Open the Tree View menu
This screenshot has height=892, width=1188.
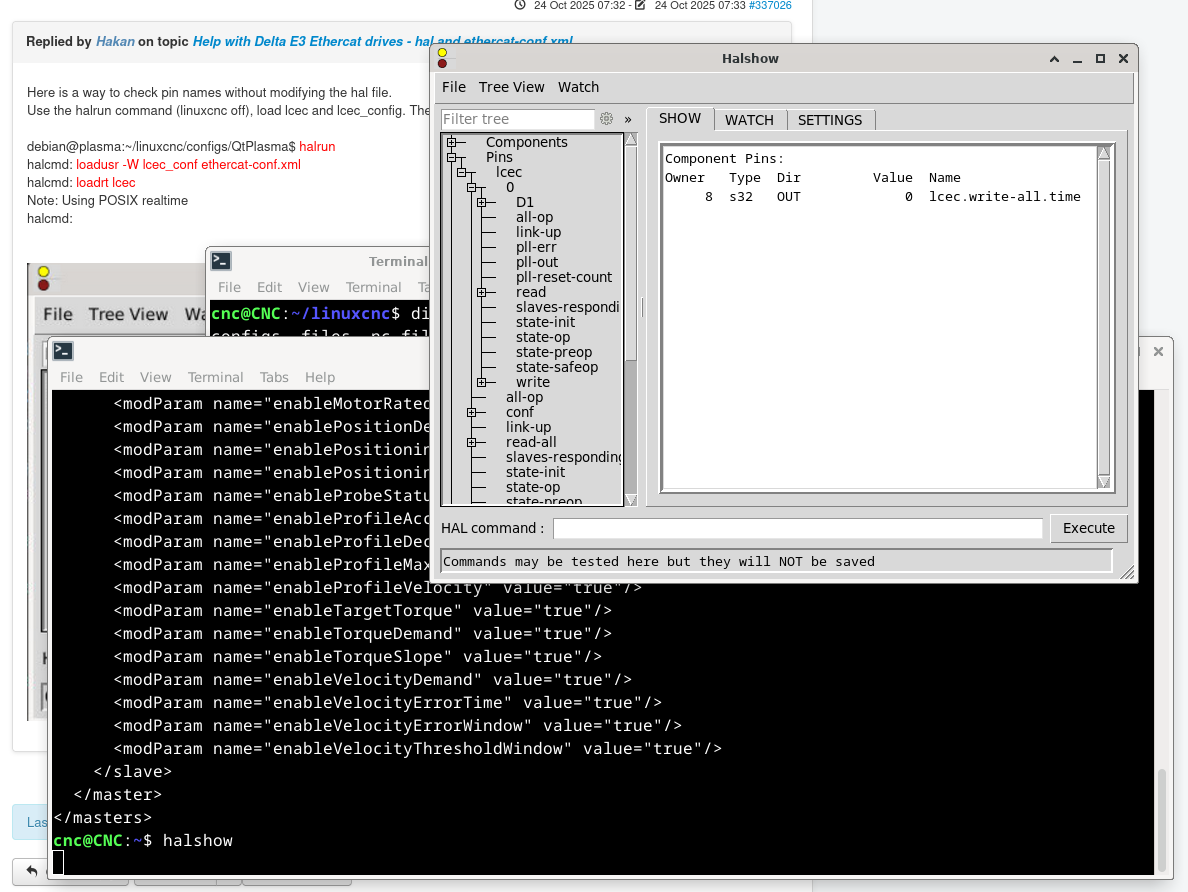click(x=511, y=87)
